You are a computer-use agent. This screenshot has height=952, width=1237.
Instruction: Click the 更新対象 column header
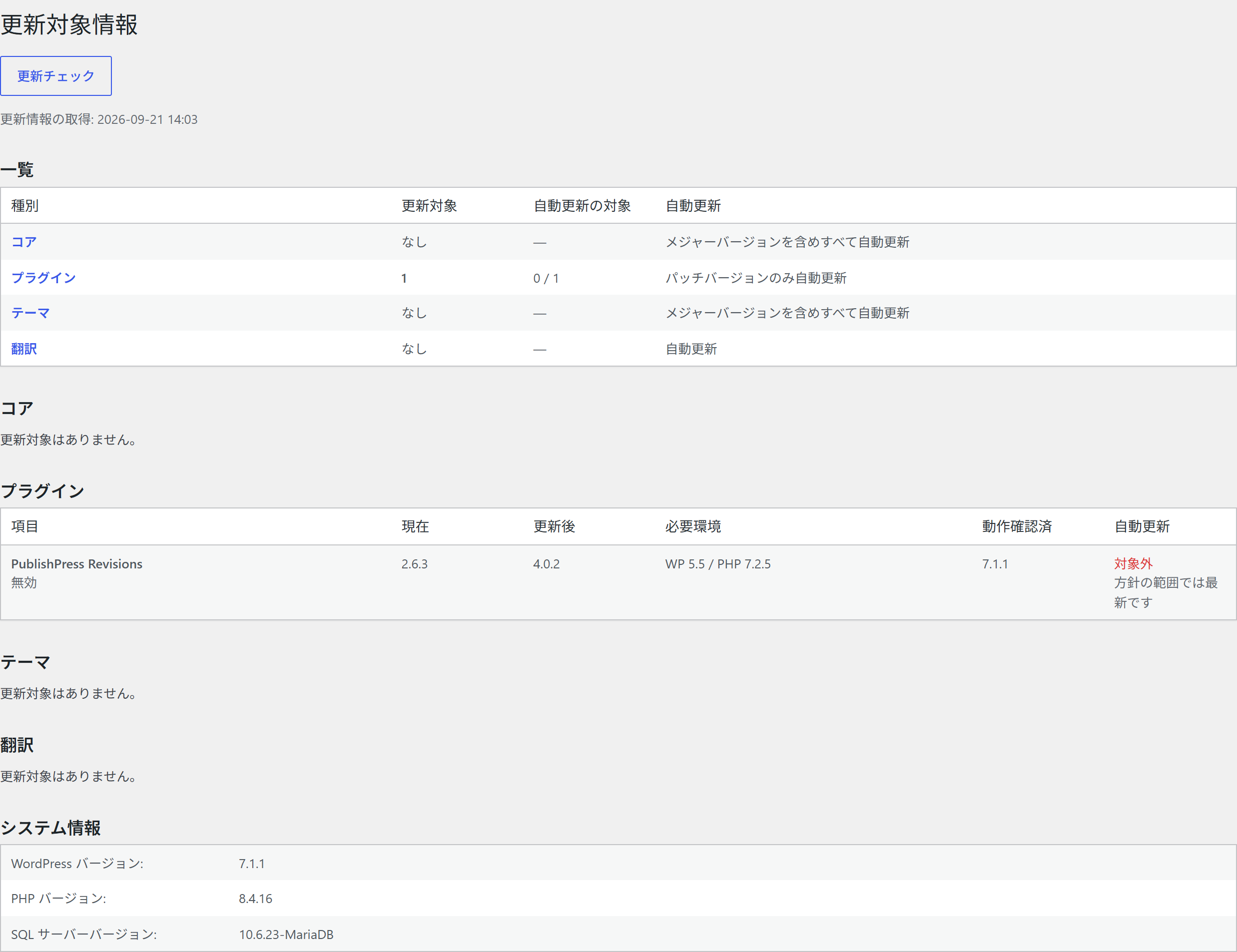coord(429,206)
